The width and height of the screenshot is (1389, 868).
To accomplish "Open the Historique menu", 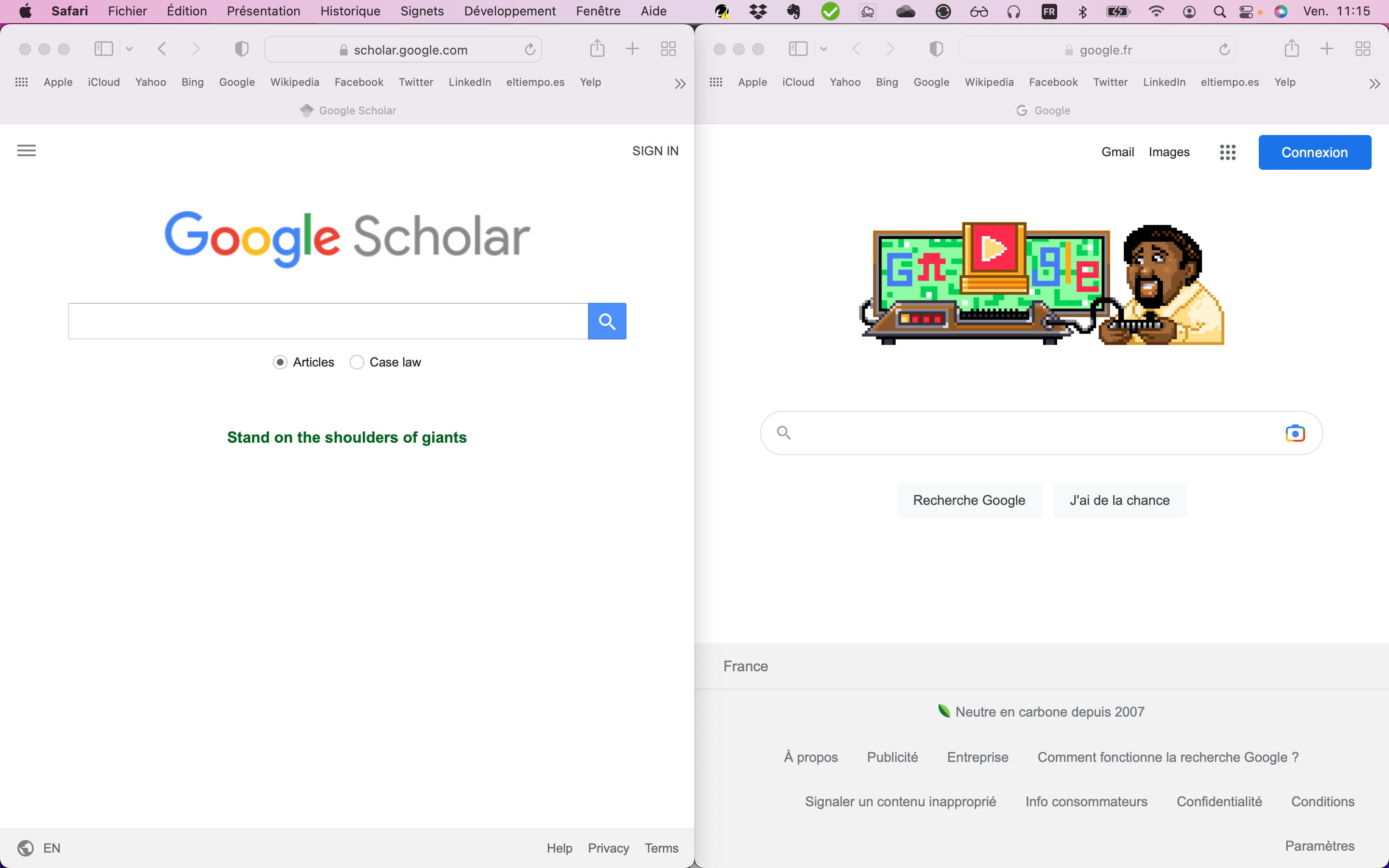I will (x=350, y=11).
